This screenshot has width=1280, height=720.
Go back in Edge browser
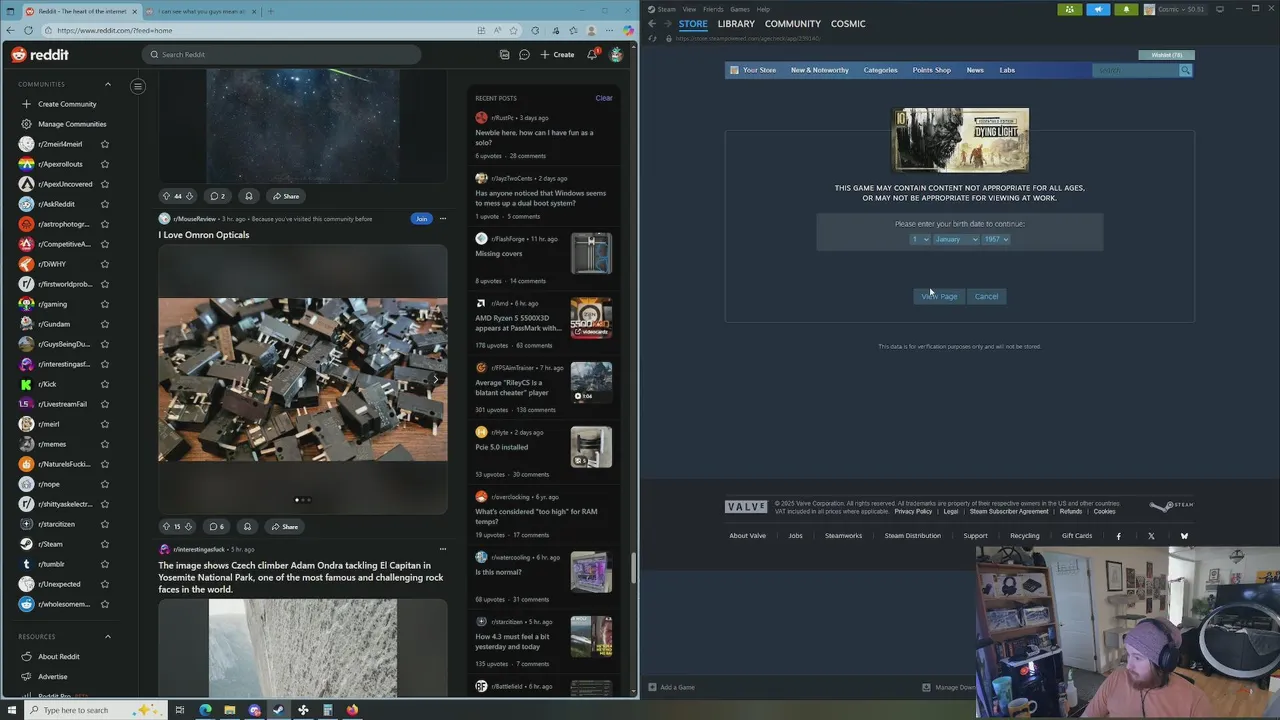tap(10, 30)
